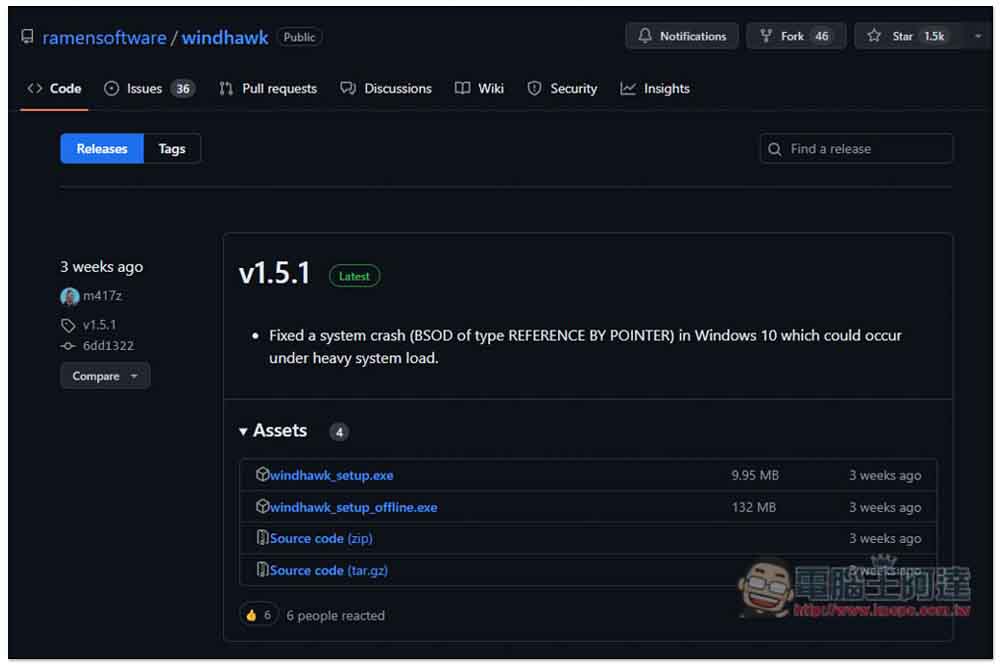This screenshot has height=666, width=1000.
Task: Collapse the Assets section
Action: click(x=274, y=431)
